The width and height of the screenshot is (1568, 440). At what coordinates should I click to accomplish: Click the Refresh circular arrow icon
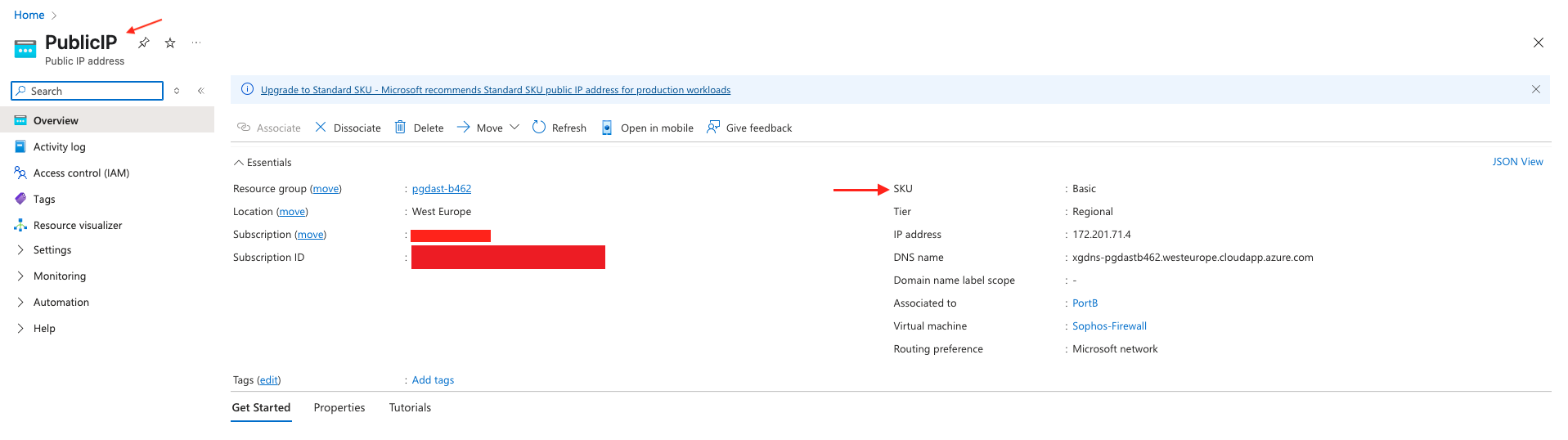[539, 127]
